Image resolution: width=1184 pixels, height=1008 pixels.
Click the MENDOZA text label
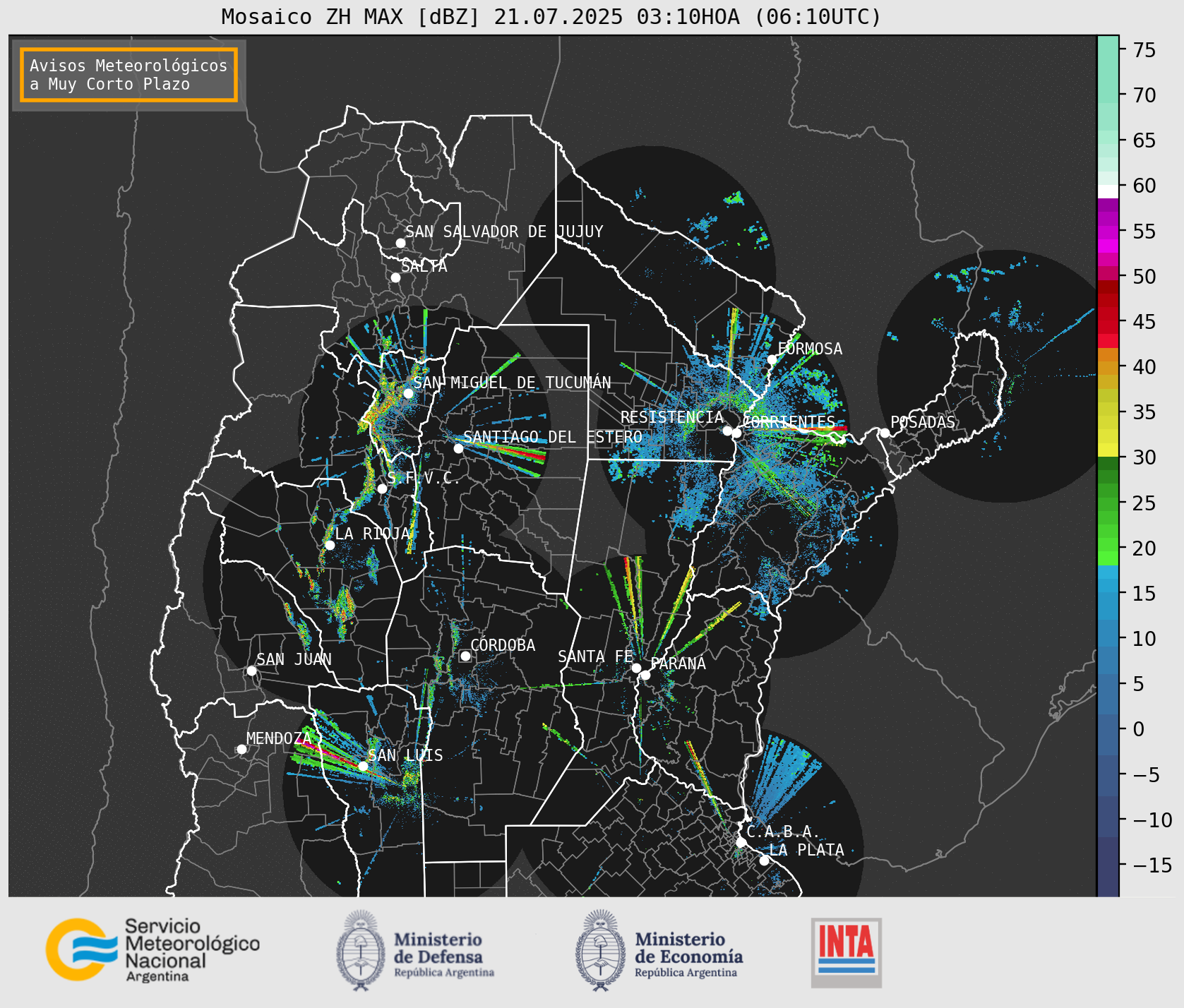[x=279, y=738]
